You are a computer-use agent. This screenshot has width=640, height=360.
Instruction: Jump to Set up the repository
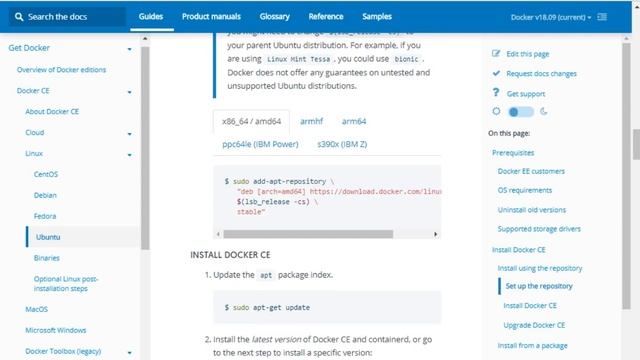[x=539, y=286]
